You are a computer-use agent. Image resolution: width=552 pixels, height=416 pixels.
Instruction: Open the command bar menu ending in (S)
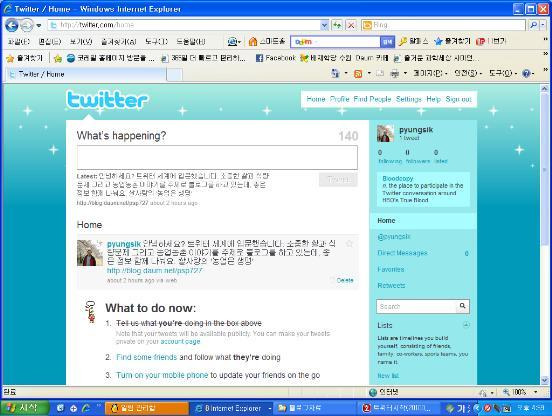(x=468, y=74)
